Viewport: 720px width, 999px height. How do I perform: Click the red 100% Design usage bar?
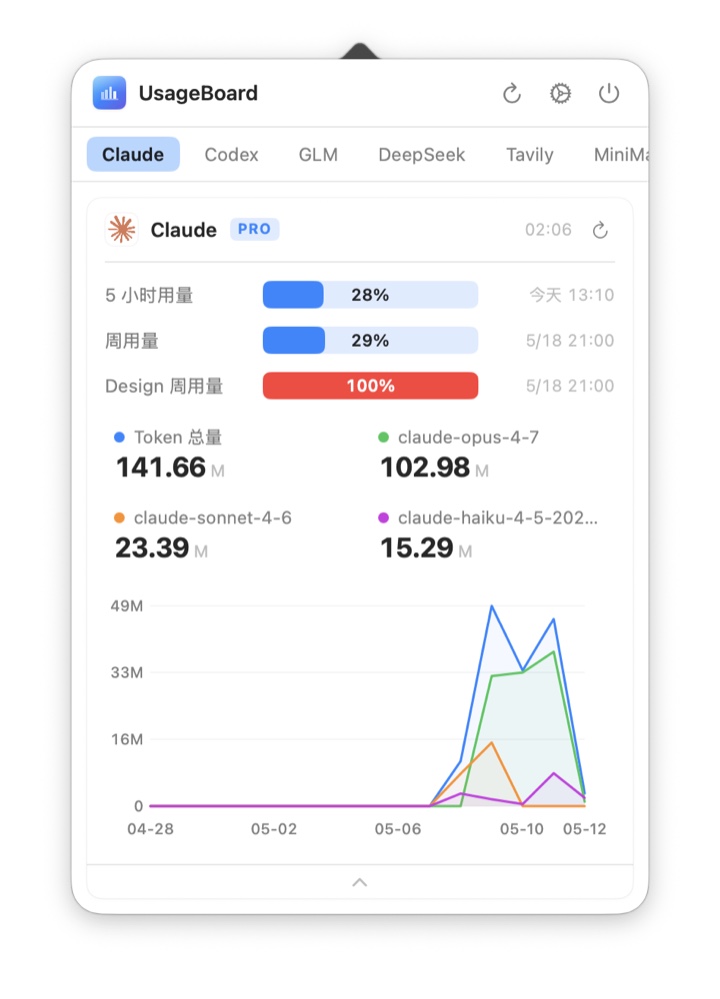point(370,385)
